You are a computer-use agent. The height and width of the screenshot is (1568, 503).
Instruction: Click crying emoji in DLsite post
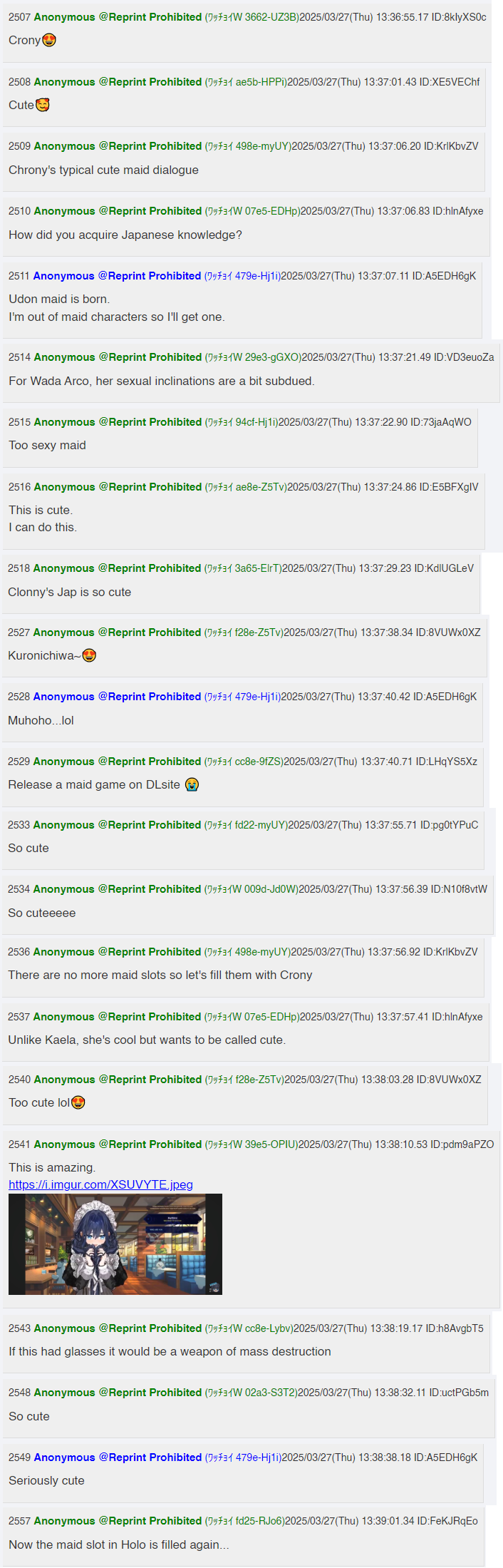pos(192,784)
